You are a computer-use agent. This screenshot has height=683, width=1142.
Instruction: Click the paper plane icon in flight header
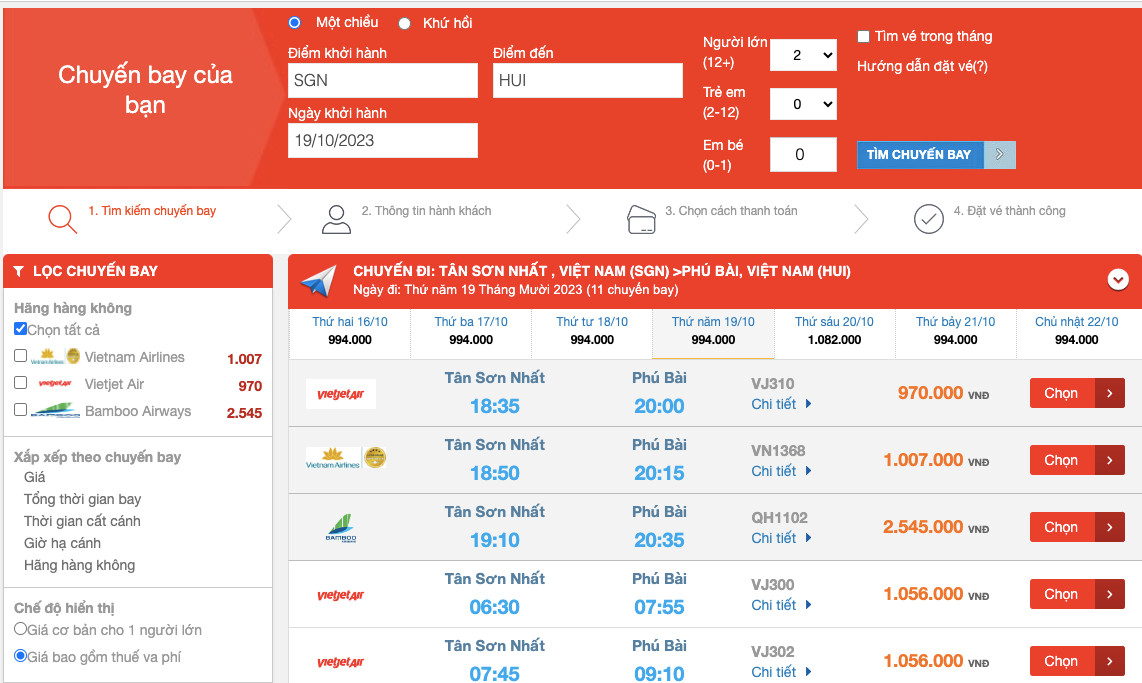click(x=319, y=282)
